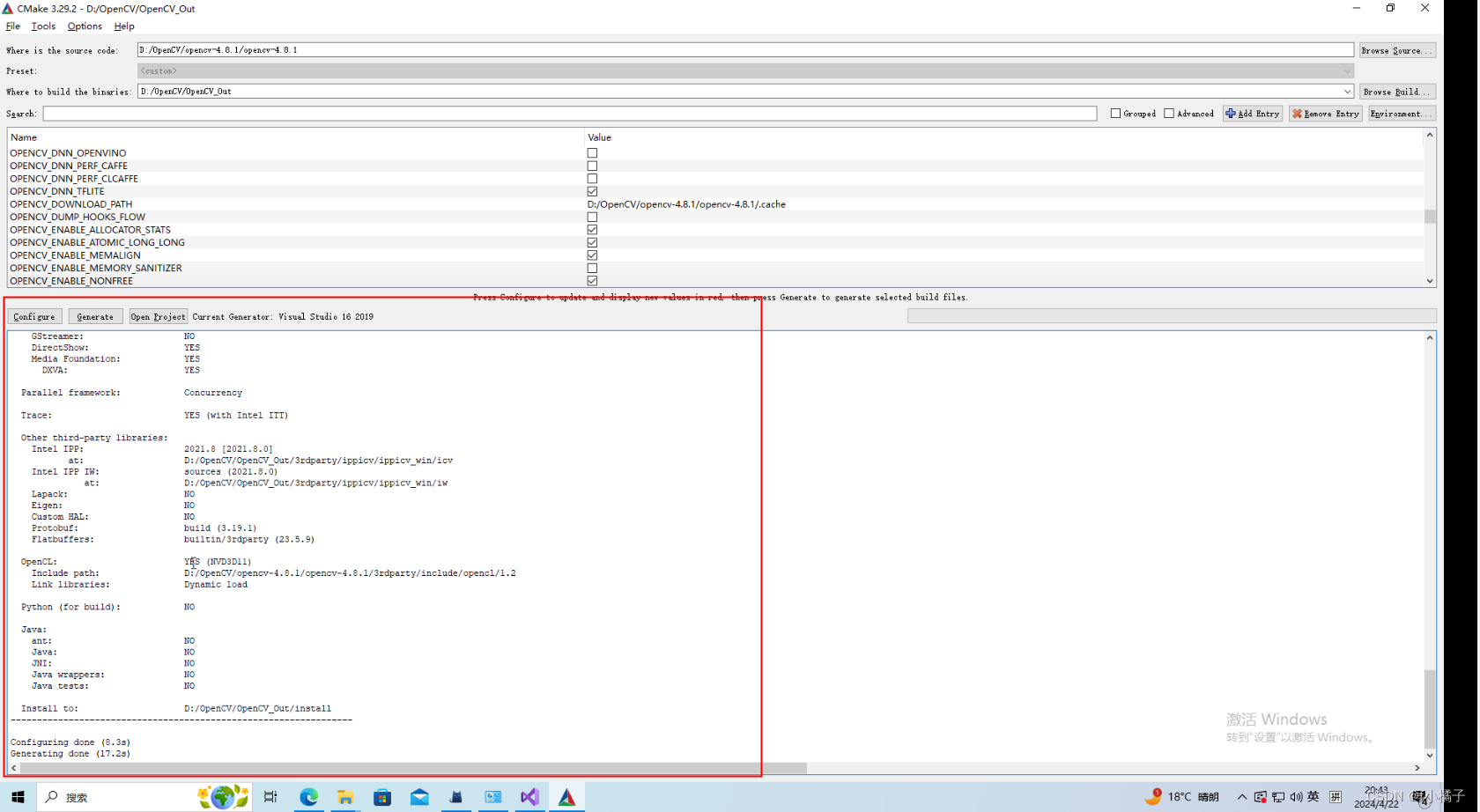Open the Mail app from the taskbar
This screenshot has height=812, width=1480.
point(418,797)
